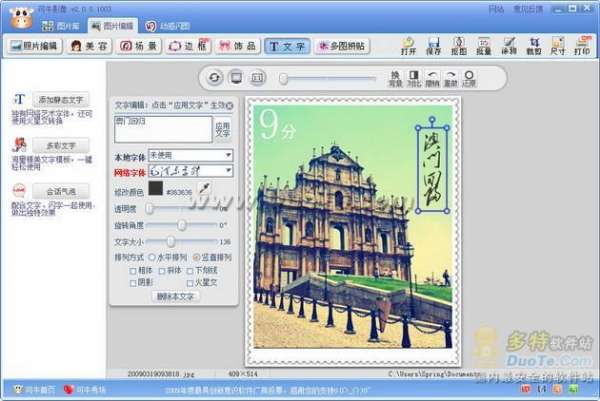
Task: Click the 可牛首页 item in status bar
Action: 34,390
